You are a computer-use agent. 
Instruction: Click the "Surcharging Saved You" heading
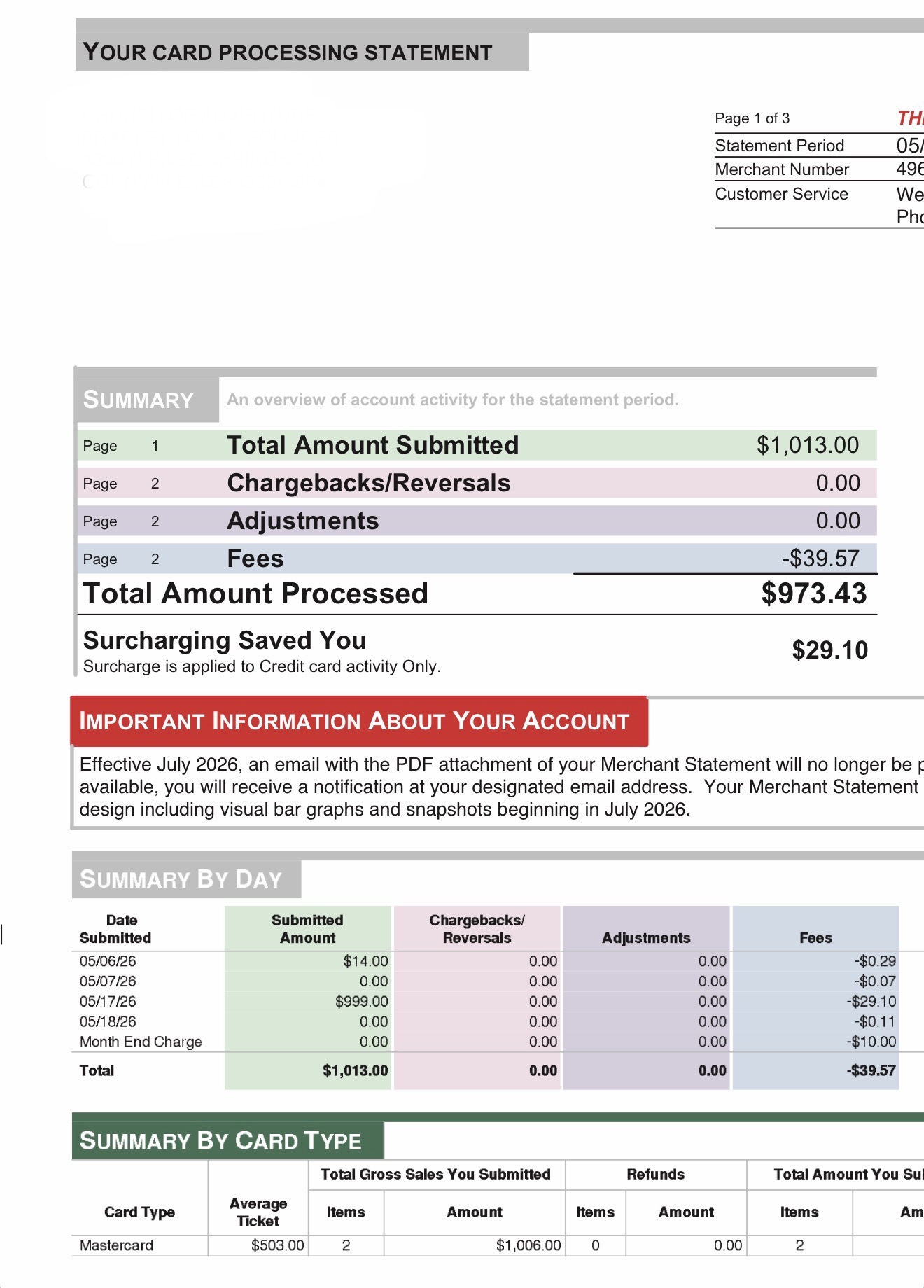coord(225,640)
